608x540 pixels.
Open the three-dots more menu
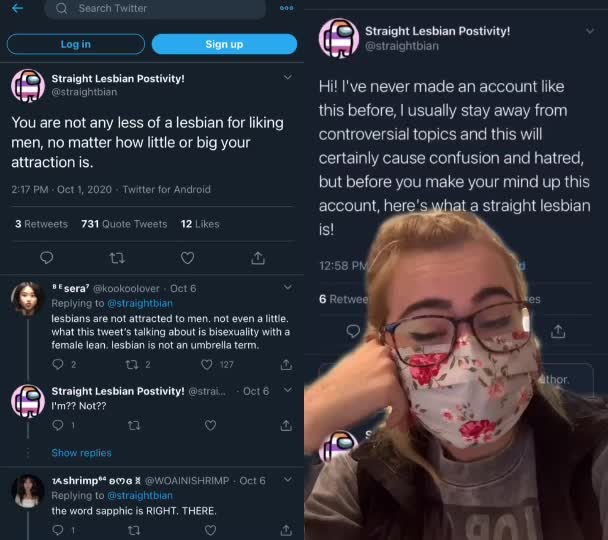tap(287, 8)
